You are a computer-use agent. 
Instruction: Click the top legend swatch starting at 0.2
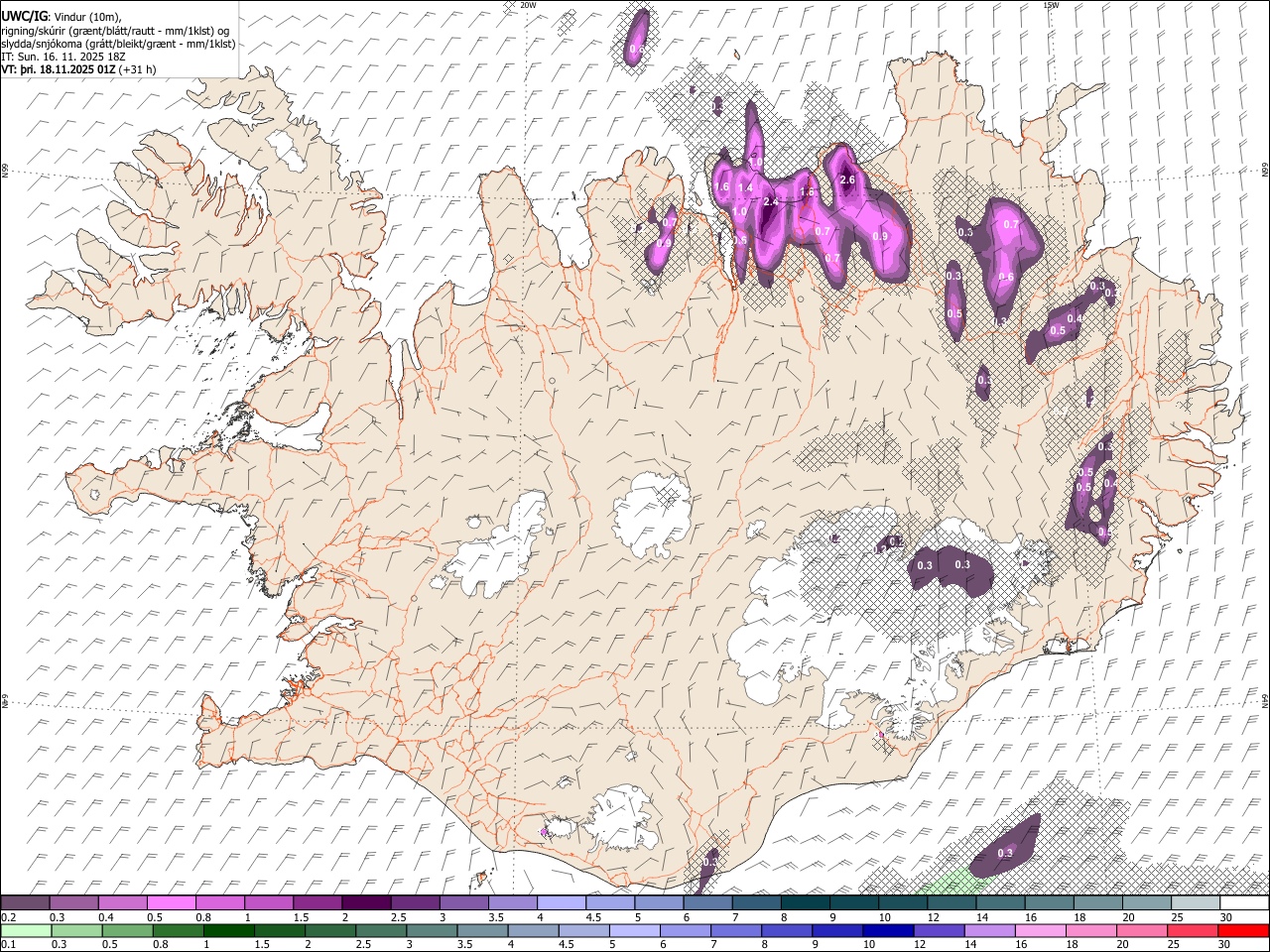pyautogui.click(x=25, y=903)
